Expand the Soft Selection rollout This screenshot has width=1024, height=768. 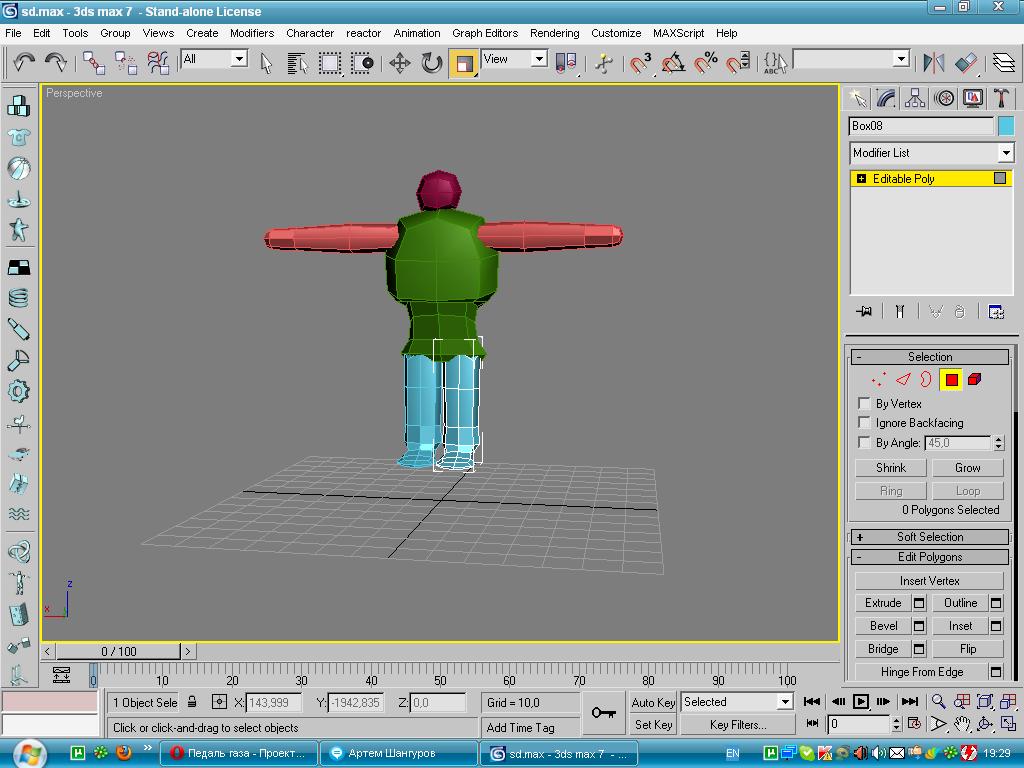(x=930, y=537)
